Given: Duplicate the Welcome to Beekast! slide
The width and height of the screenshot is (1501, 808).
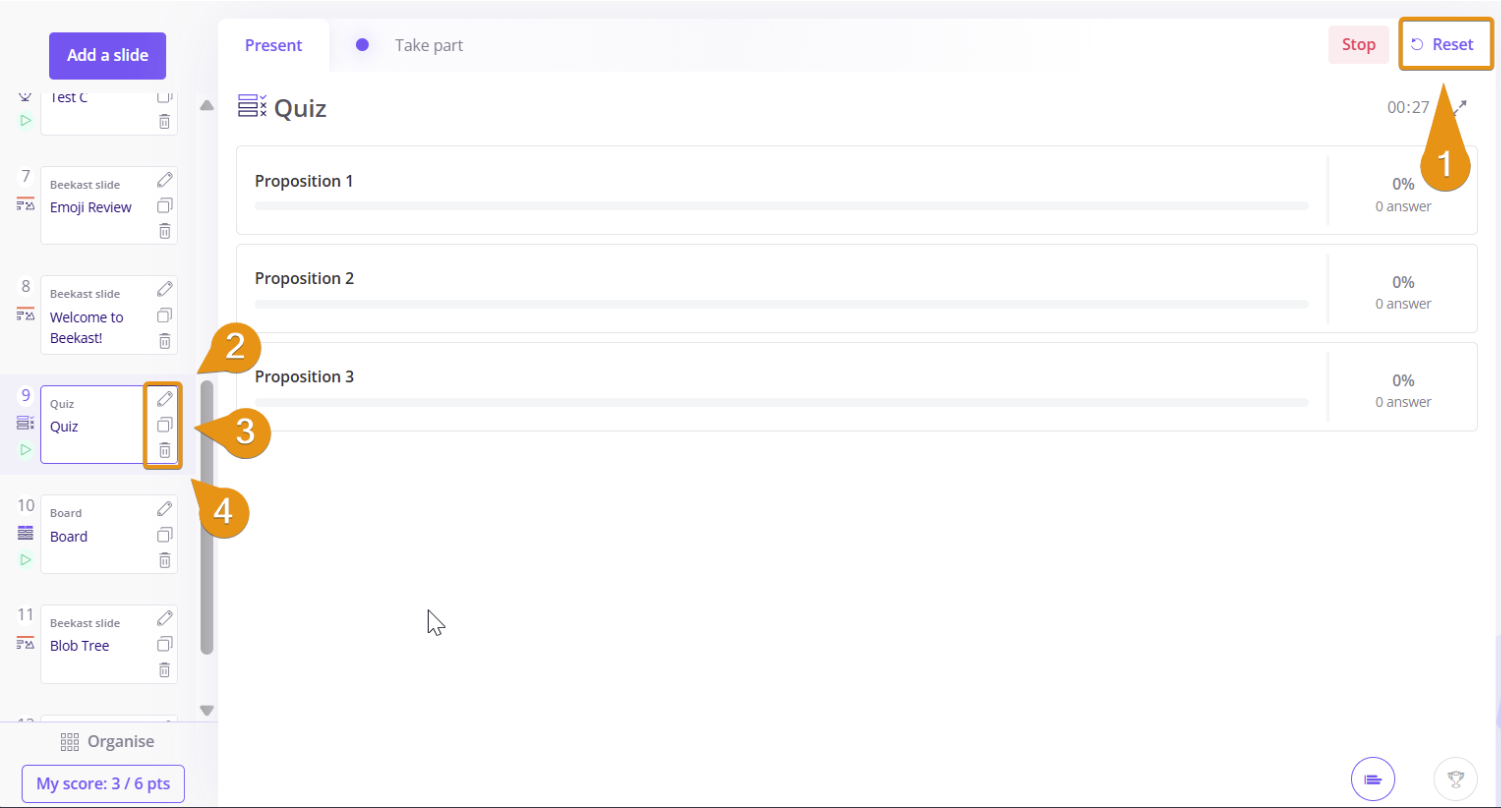Looking at the screenshot, I should coord(165,315).
